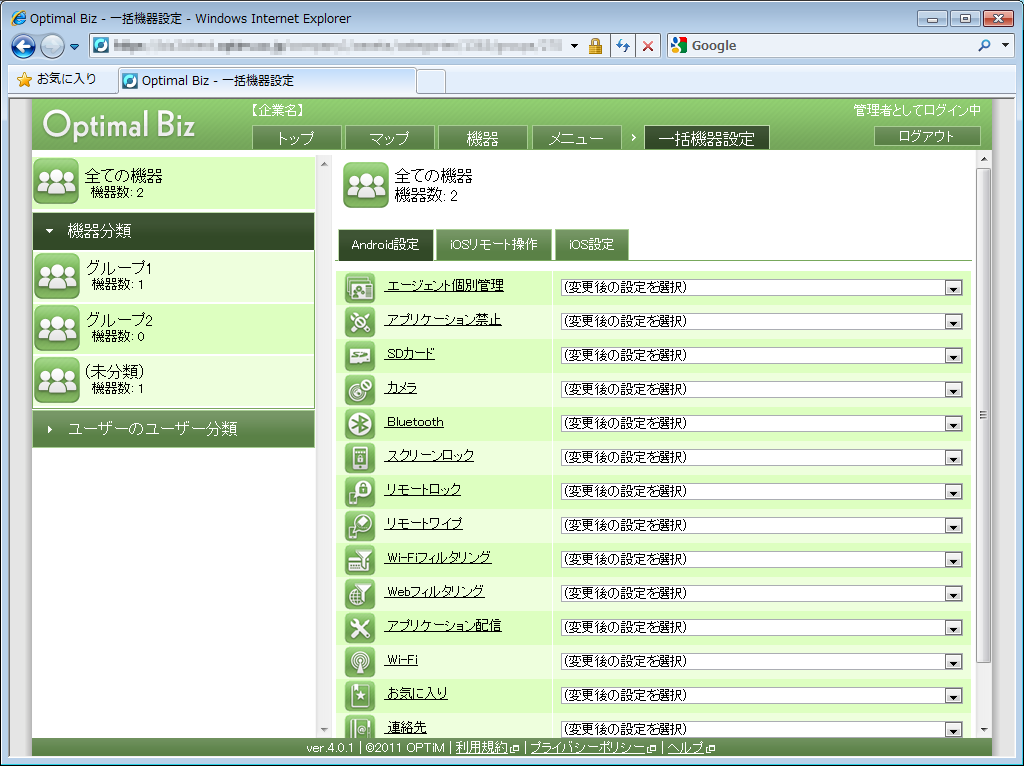
Task: Open the リモートワイプ setting dropdown
Action: (761, 525)
